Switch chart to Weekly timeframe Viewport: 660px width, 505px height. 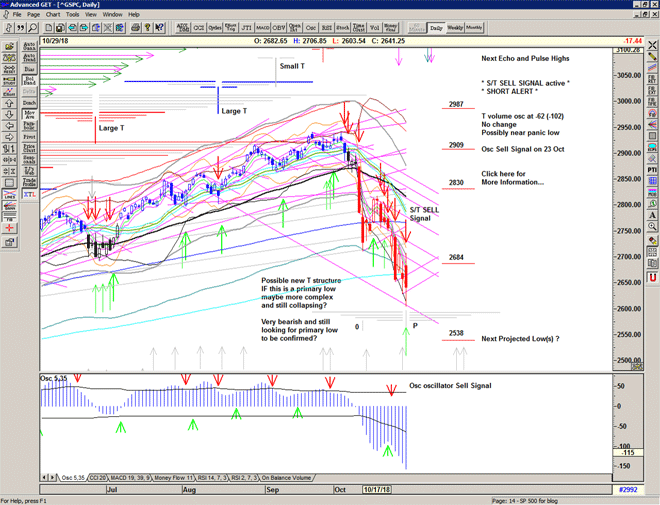tap(454, 28)
